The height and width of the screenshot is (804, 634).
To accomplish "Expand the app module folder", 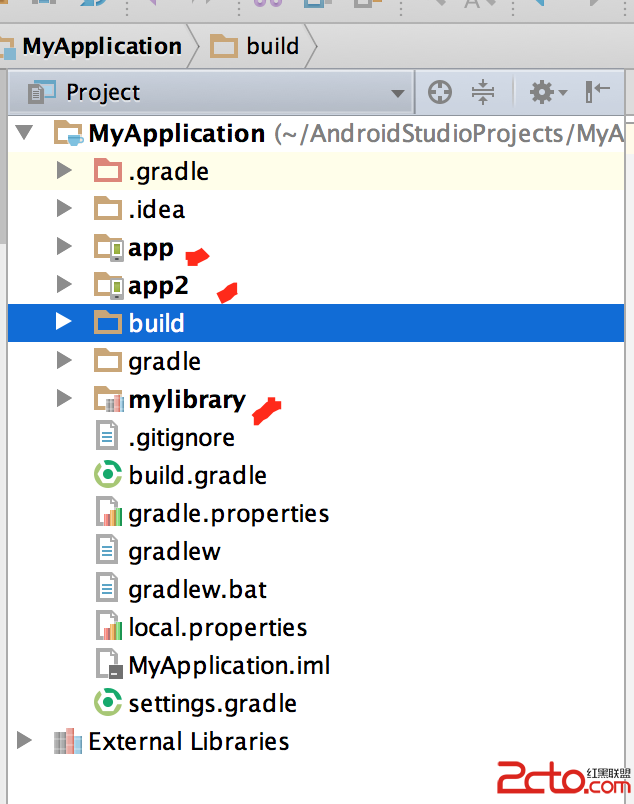I will click(65, 247).
